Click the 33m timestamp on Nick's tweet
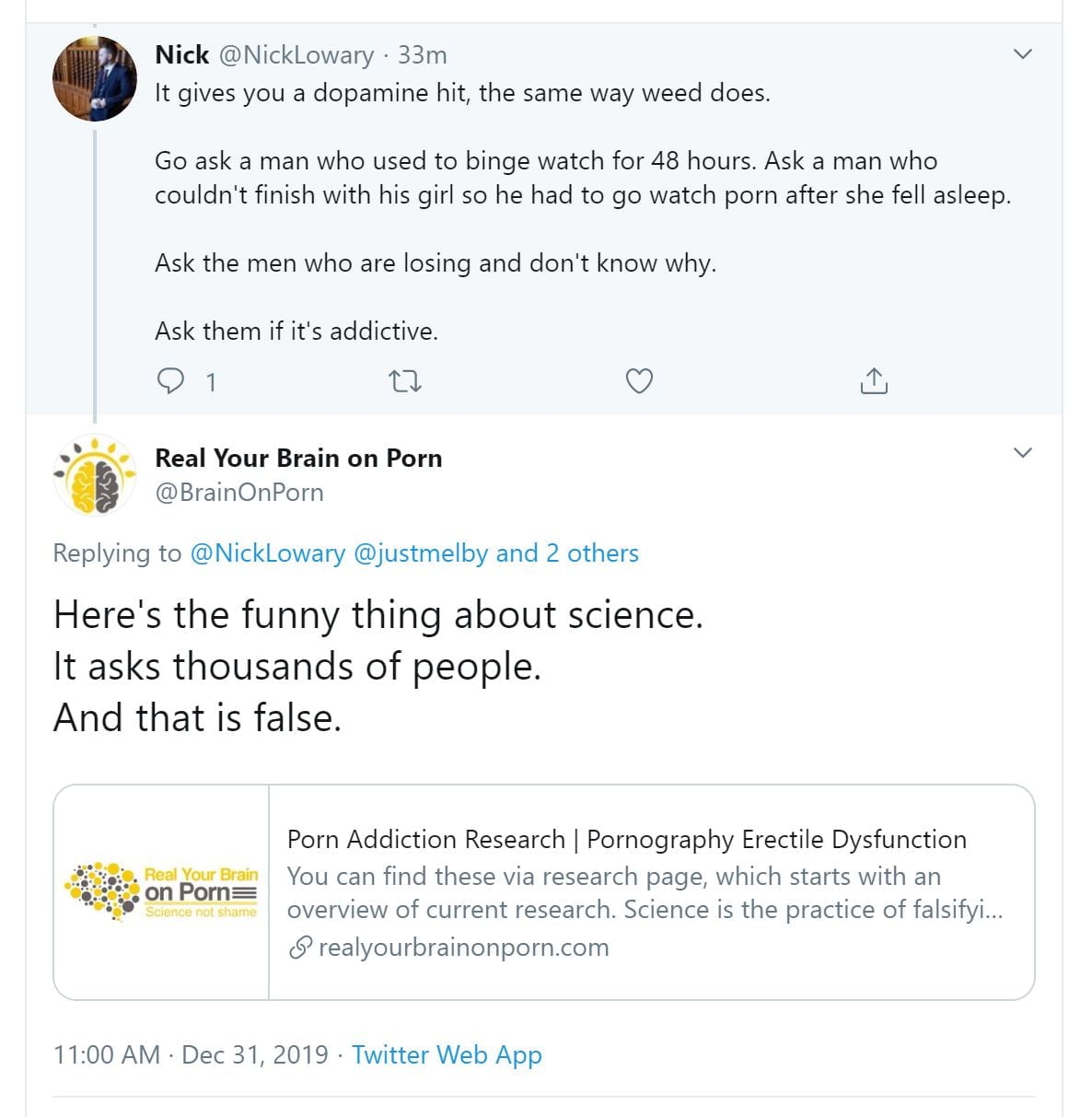Screen dimensions: 1092x1117 (x=422, y=55)
